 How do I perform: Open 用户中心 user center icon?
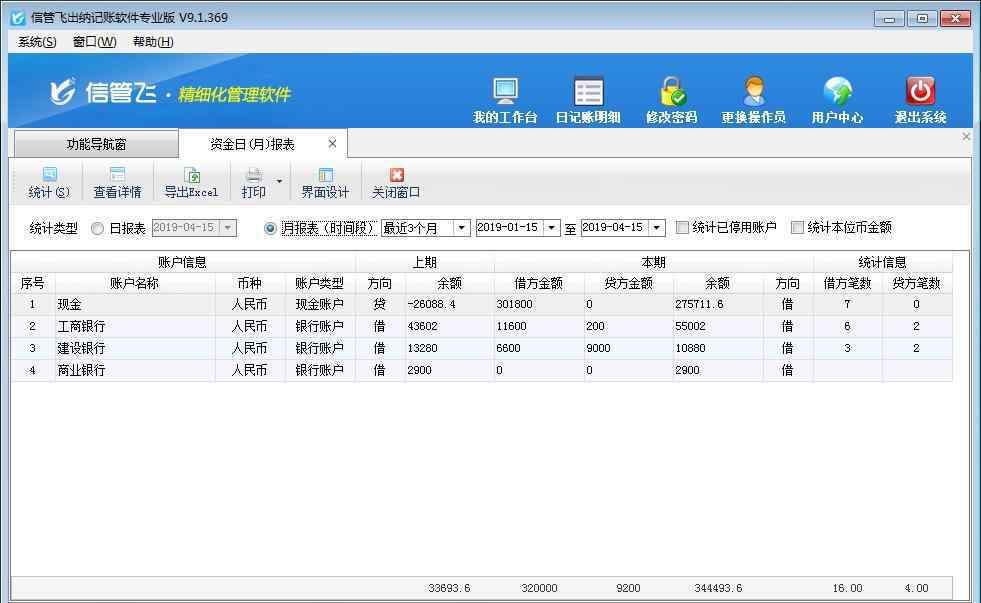(x=837, y=99)
